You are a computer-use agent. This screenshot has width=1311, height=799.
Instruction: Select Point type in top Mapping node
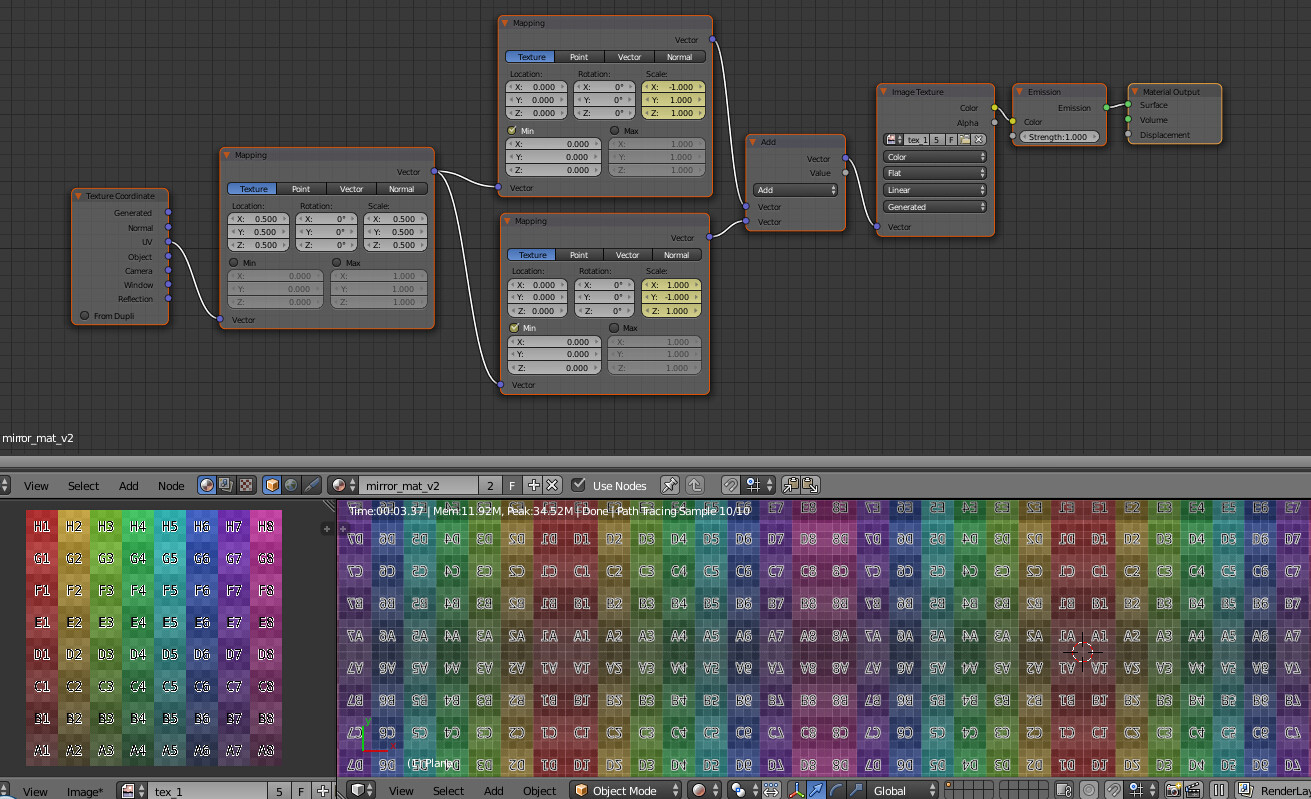pyautogui.click(x=580, y=57)
